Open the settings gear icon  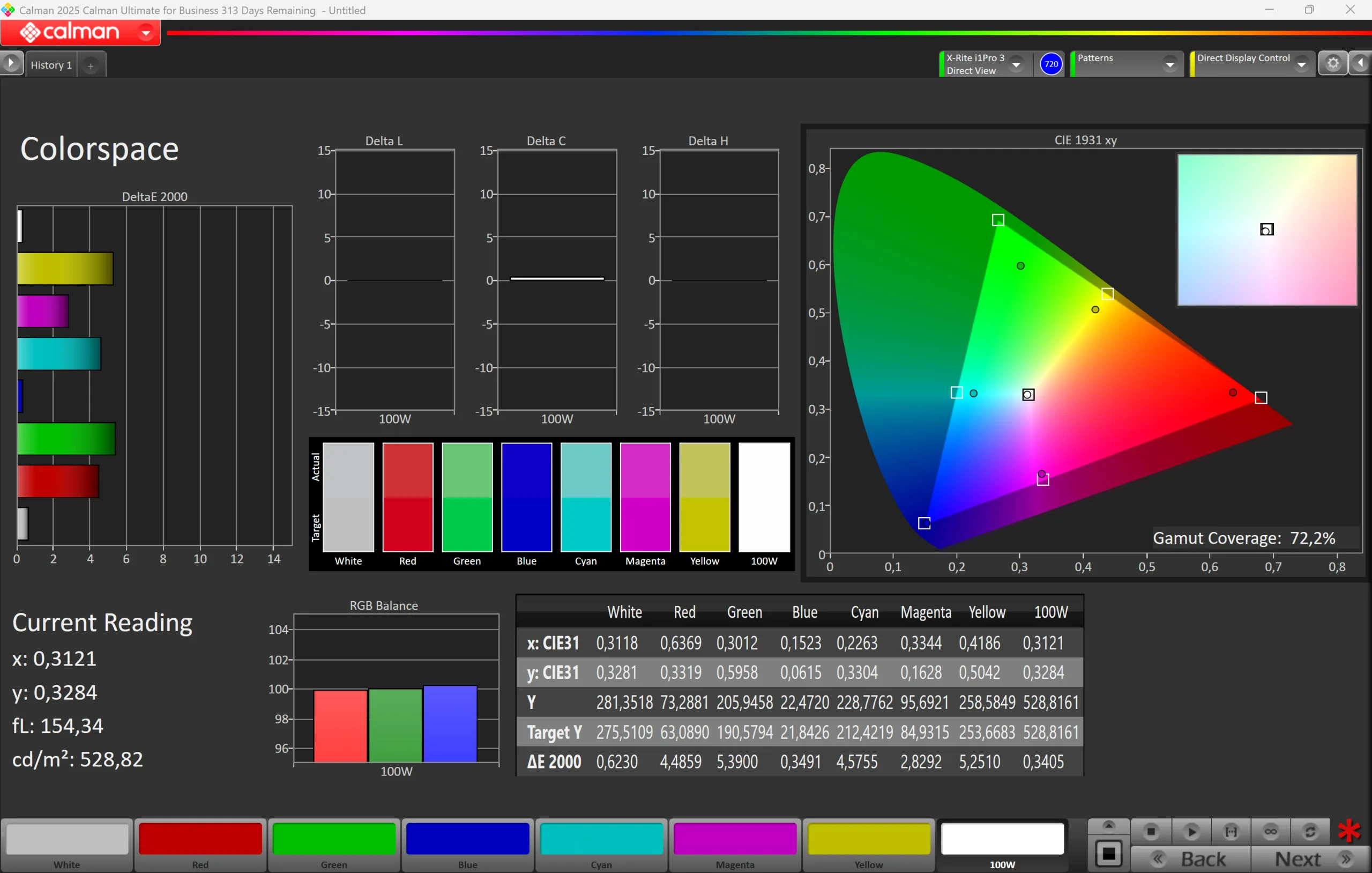tap(1333, 63)
